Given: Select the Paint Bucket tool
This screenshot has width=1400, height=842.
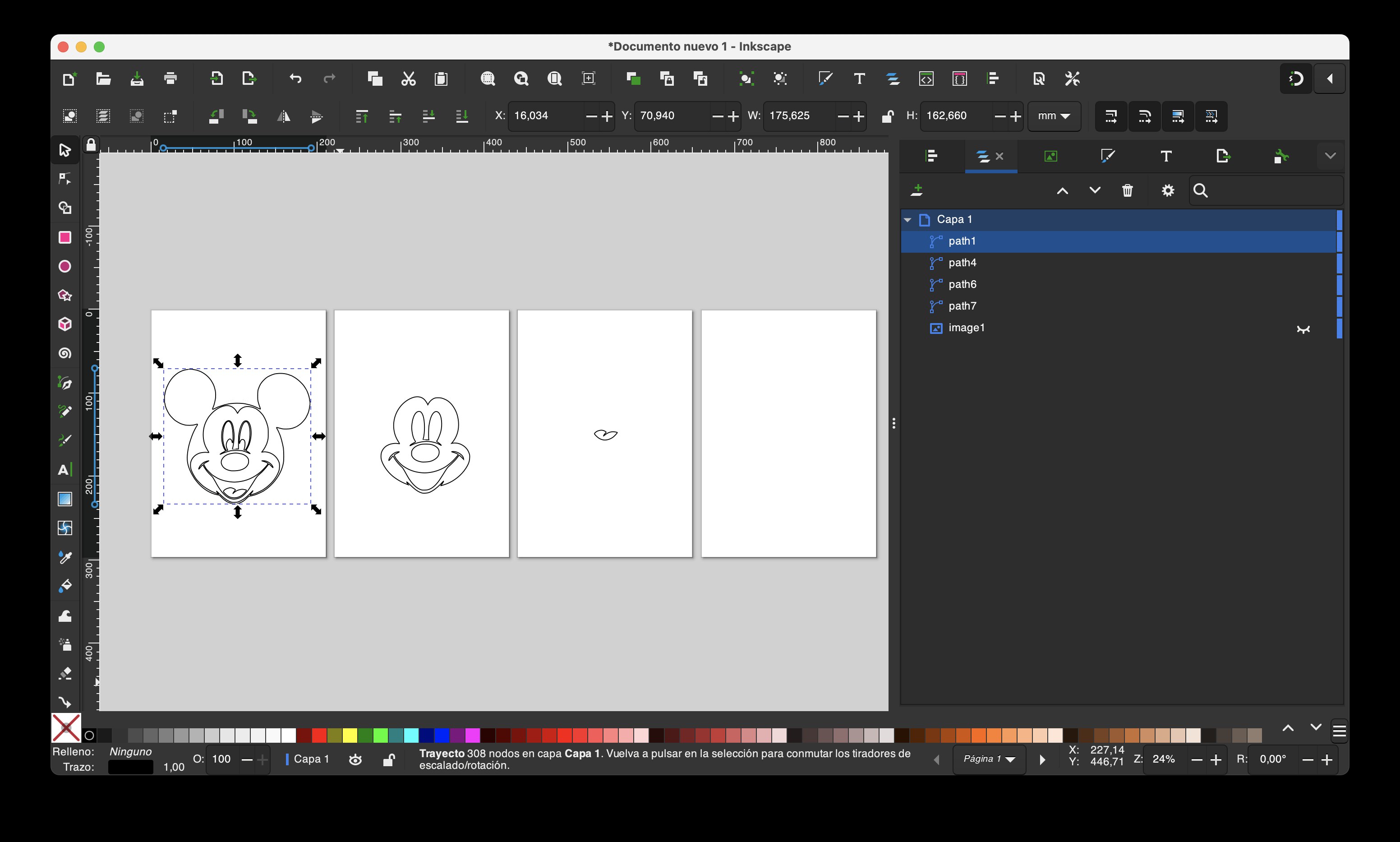Looking at the screenshot, I should pos(64,586).
